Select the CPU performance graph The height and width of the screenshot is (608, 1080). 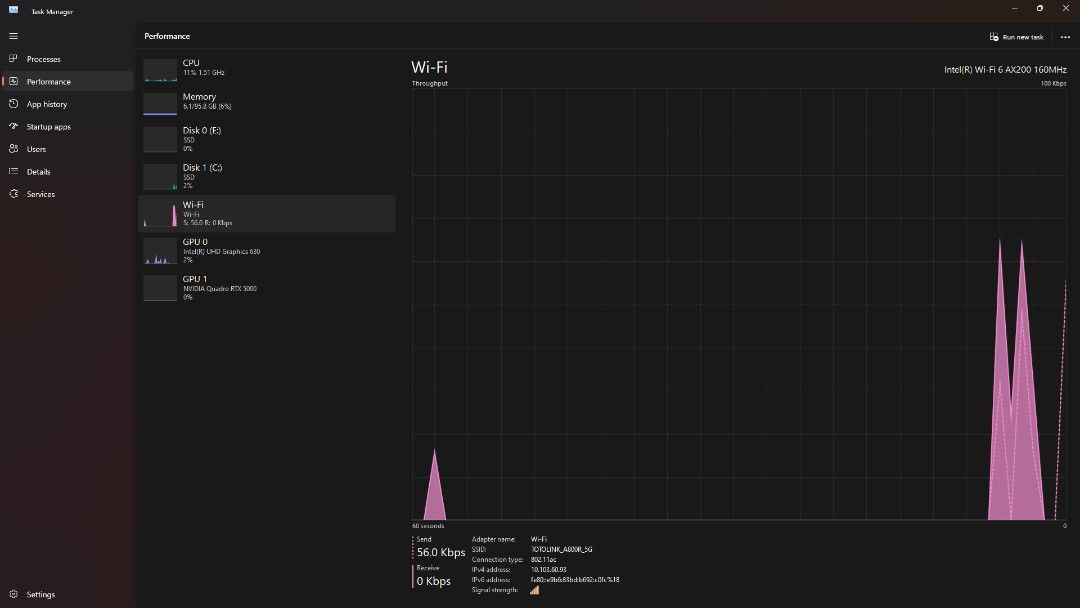[160, 70]
